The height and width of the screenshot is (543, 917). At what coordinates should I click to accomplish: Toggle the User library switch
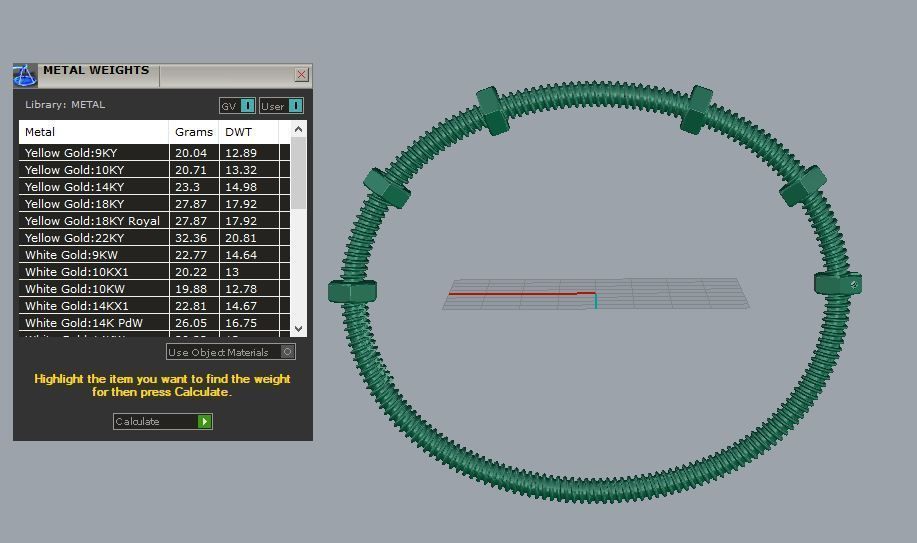click(281, 106)
